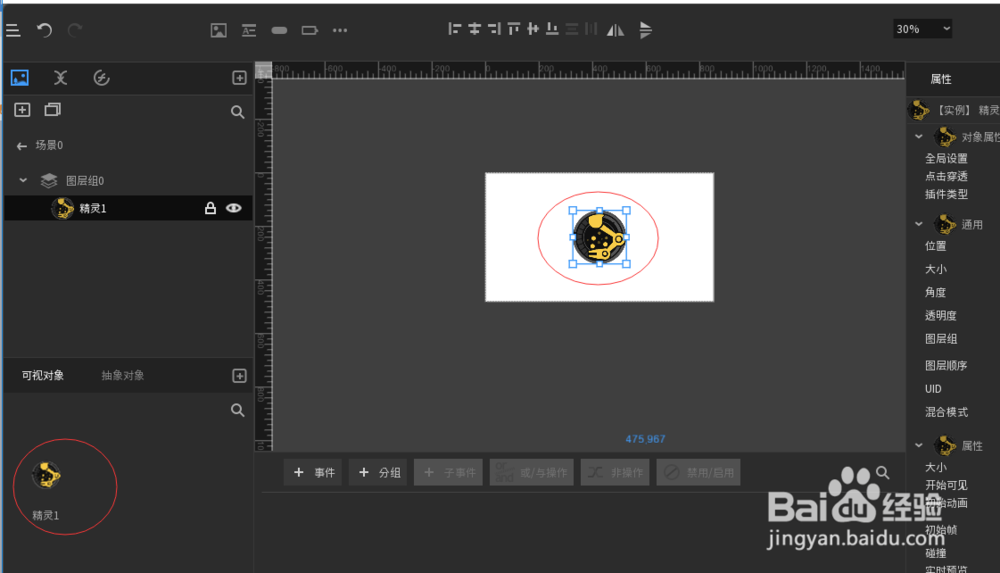
Task: Click the 或/与操作 button
Action: [x=531, y=472]
